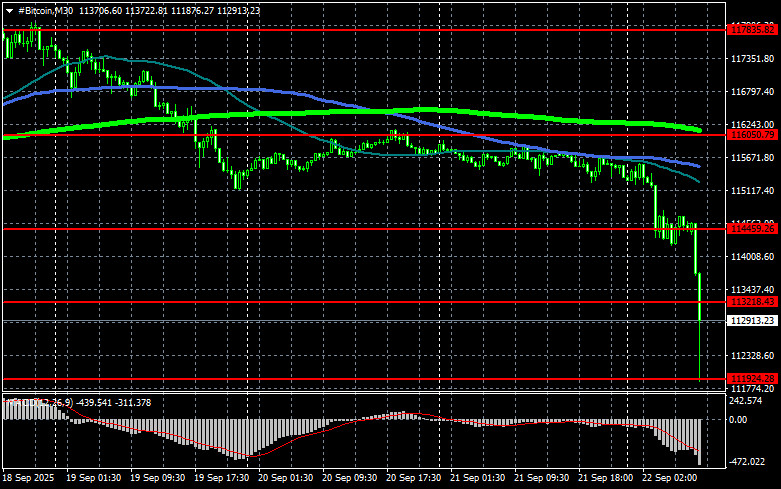781x489 pixels.
Task: Click the red level label 113218.43
Action: [753, 302]
